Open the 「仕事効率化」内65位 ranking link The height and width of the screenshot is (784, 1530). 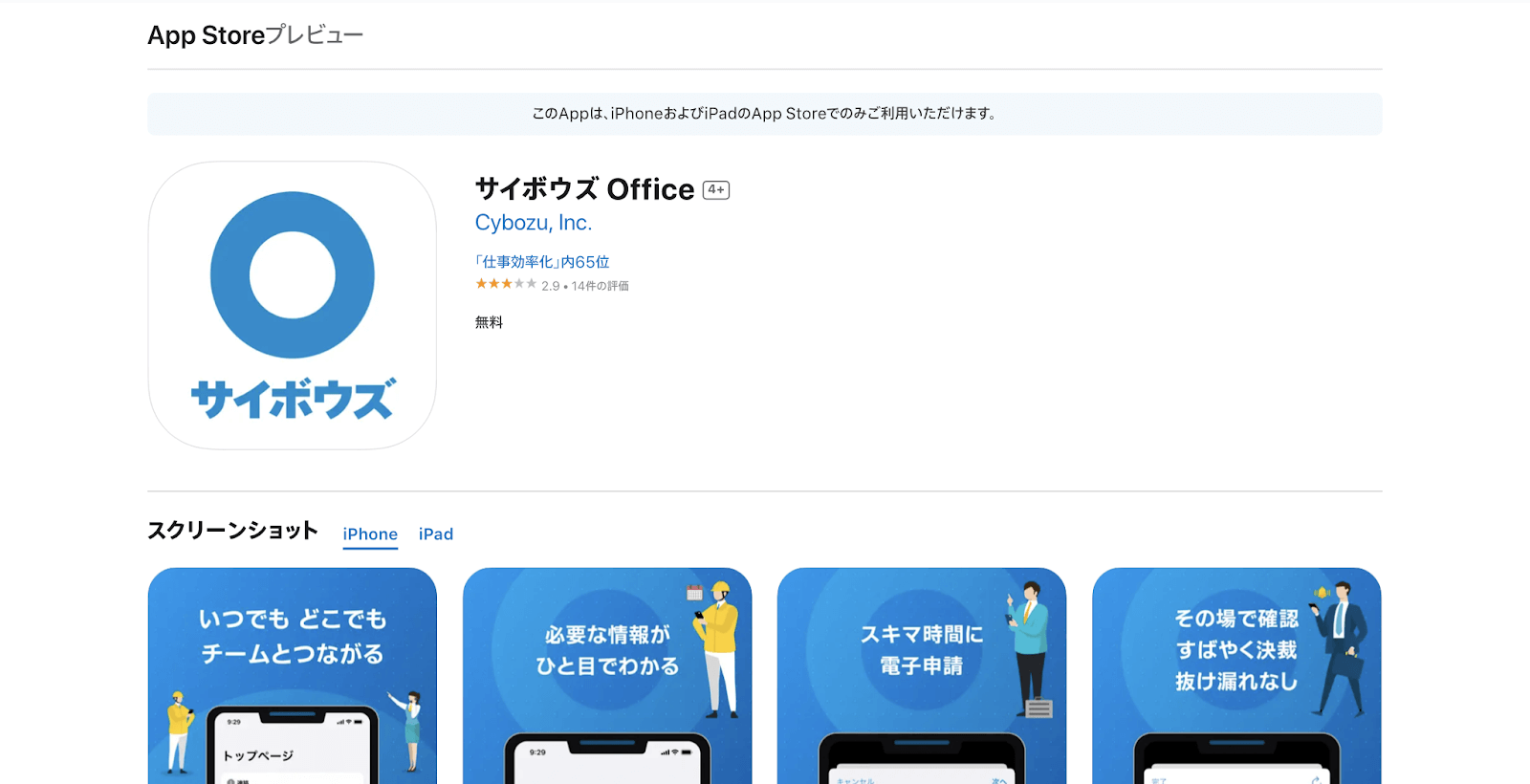(x=542, y=262)
